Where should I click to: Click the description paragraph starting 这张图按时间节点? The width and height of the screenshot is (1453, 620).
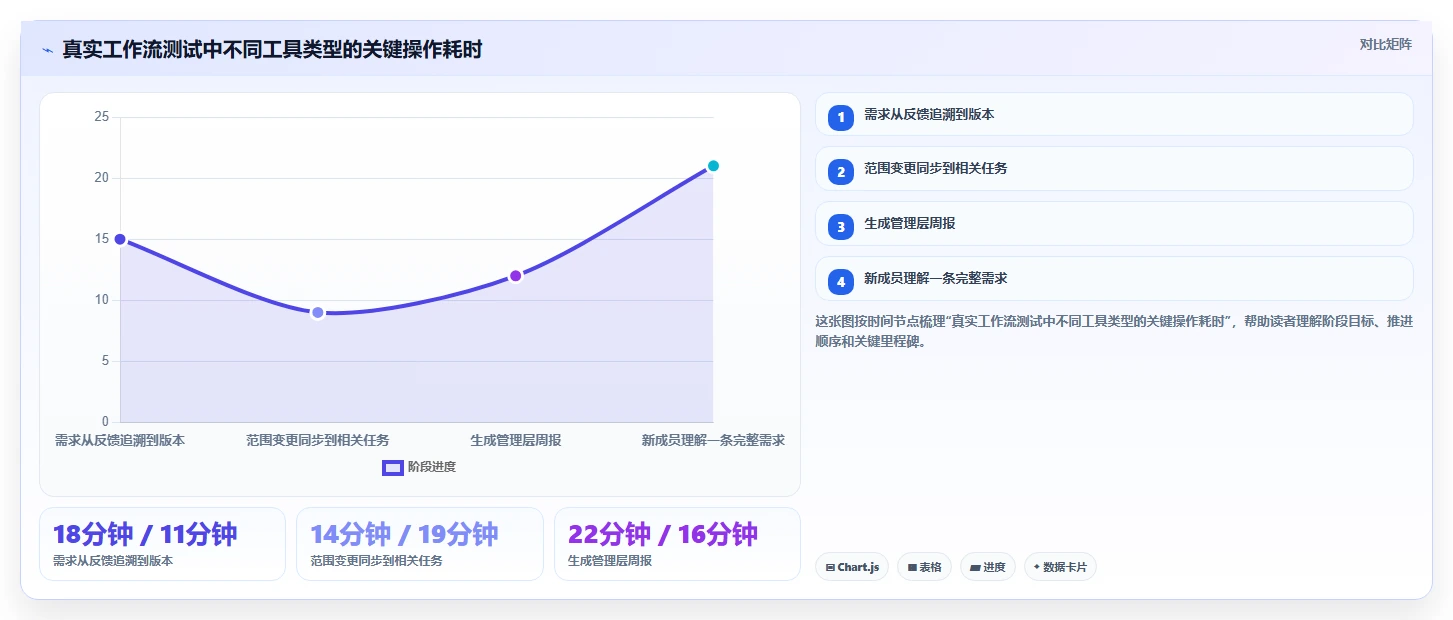tap(1114, 331)
